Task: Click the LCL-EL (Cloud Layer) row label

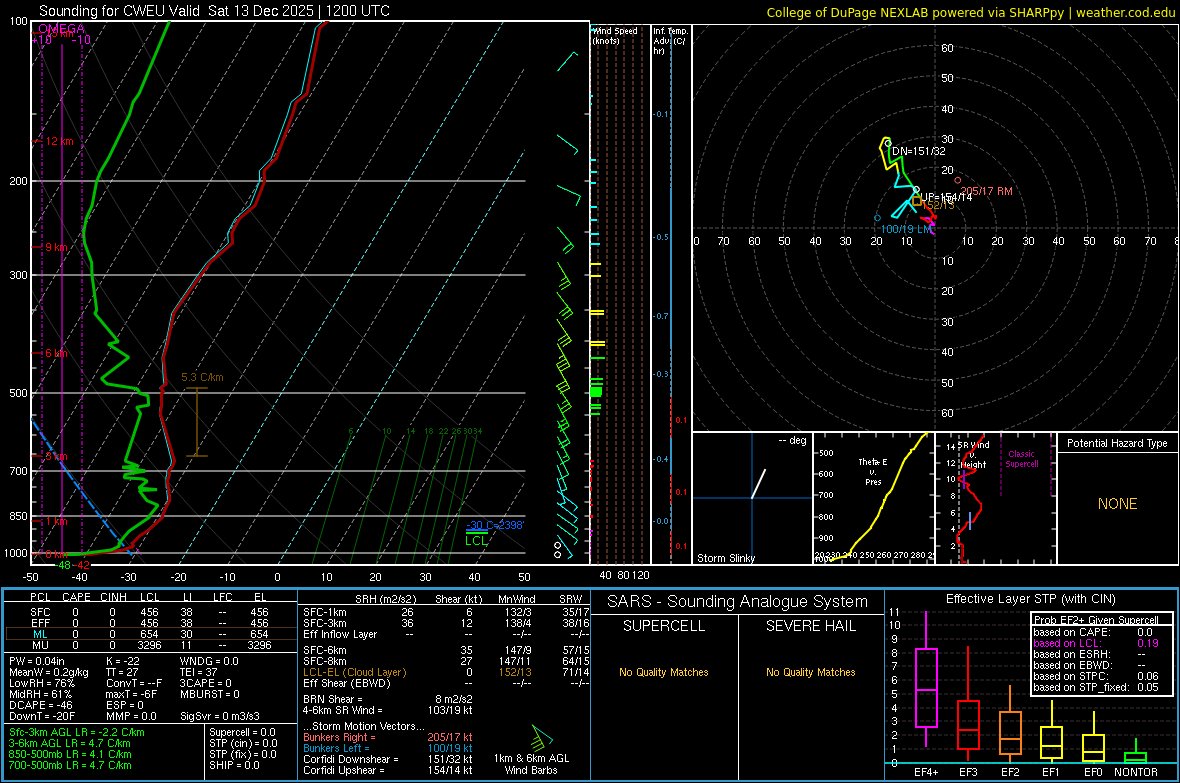Action: [354, 672]
